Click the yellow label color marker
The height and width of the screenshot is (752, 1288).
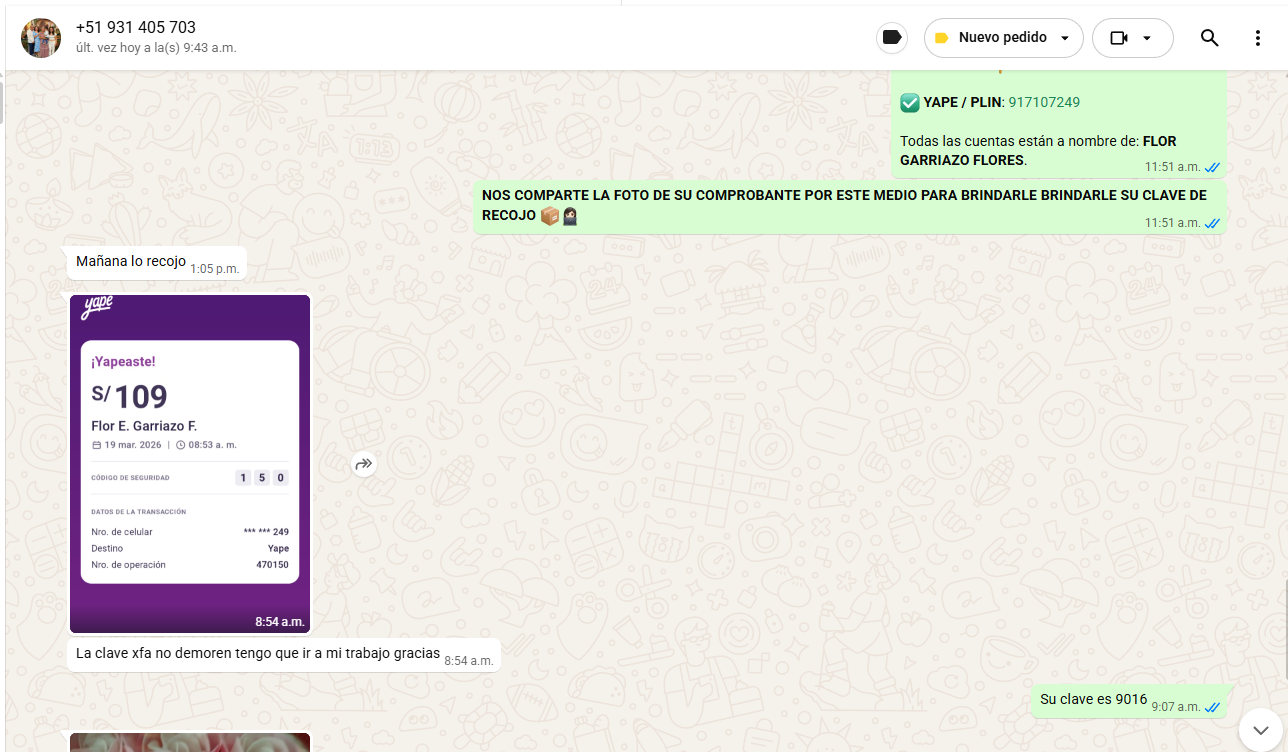941,38
